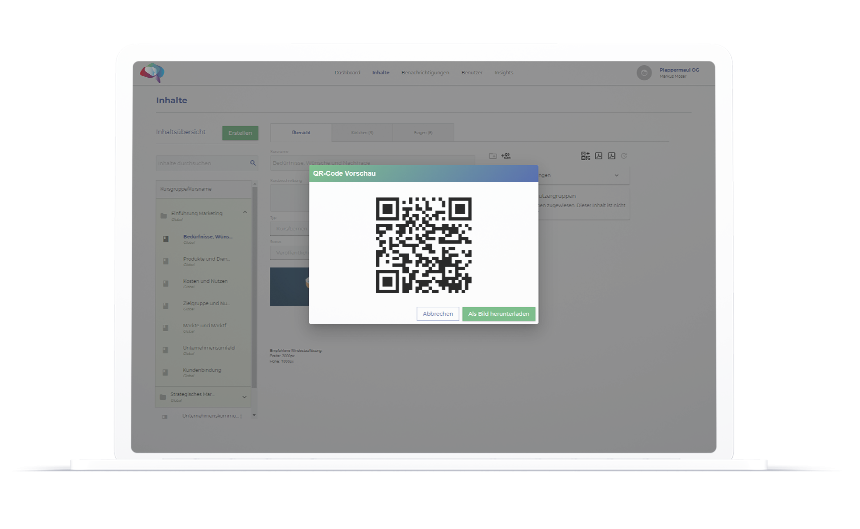Click icon beside 'Markt- und Marktf'
This screenshot has height=529, width=860.
(166, 328)
